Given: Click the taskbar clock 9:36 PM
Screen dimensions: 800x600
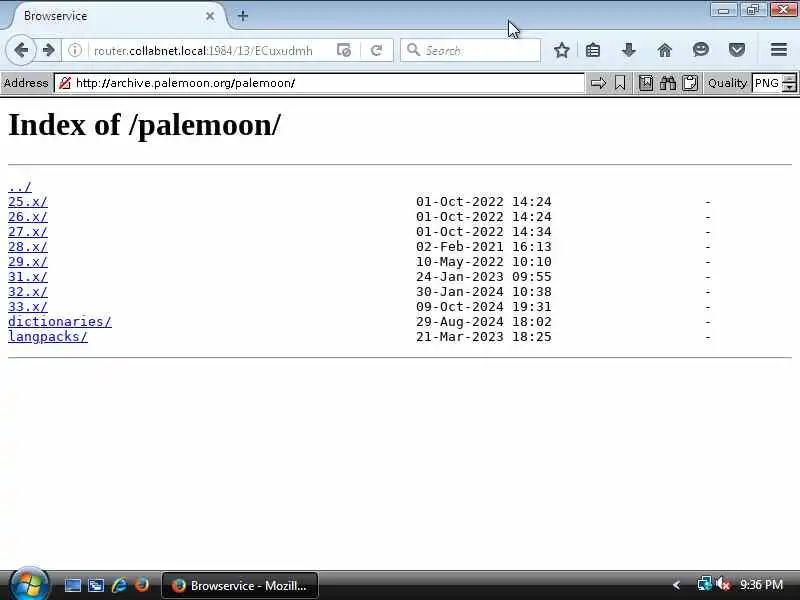Looking at the screenshot, I should pyautogui.click(x=761, y=584).
